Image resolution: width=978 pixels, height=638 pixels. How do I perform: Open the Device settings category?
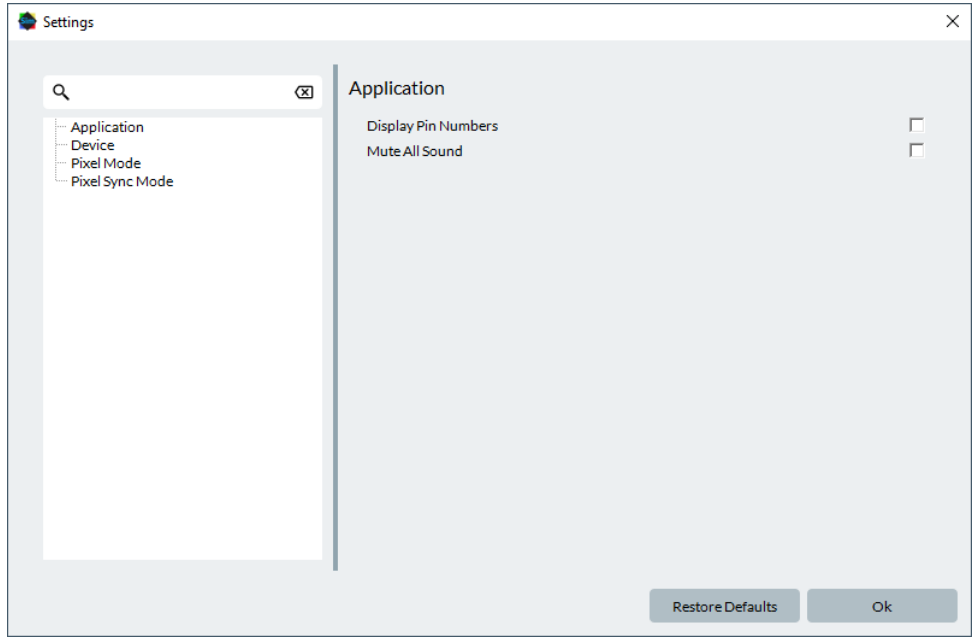tap(92, 145)
